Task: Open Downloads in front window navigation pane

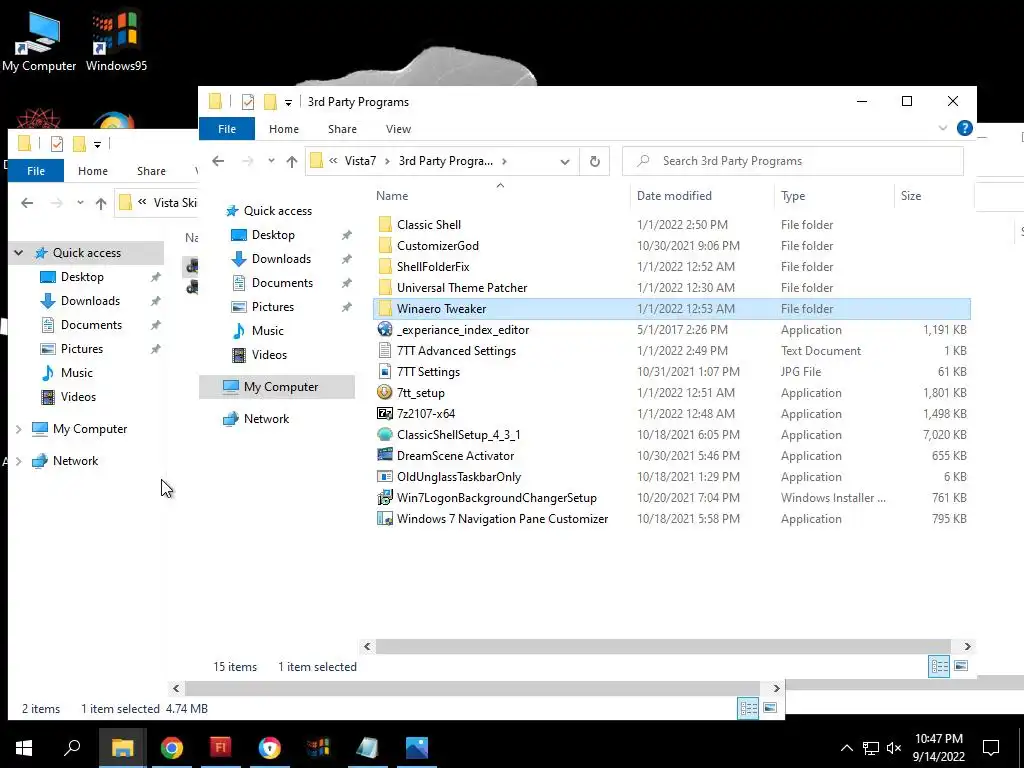Action: coord(281,259)
